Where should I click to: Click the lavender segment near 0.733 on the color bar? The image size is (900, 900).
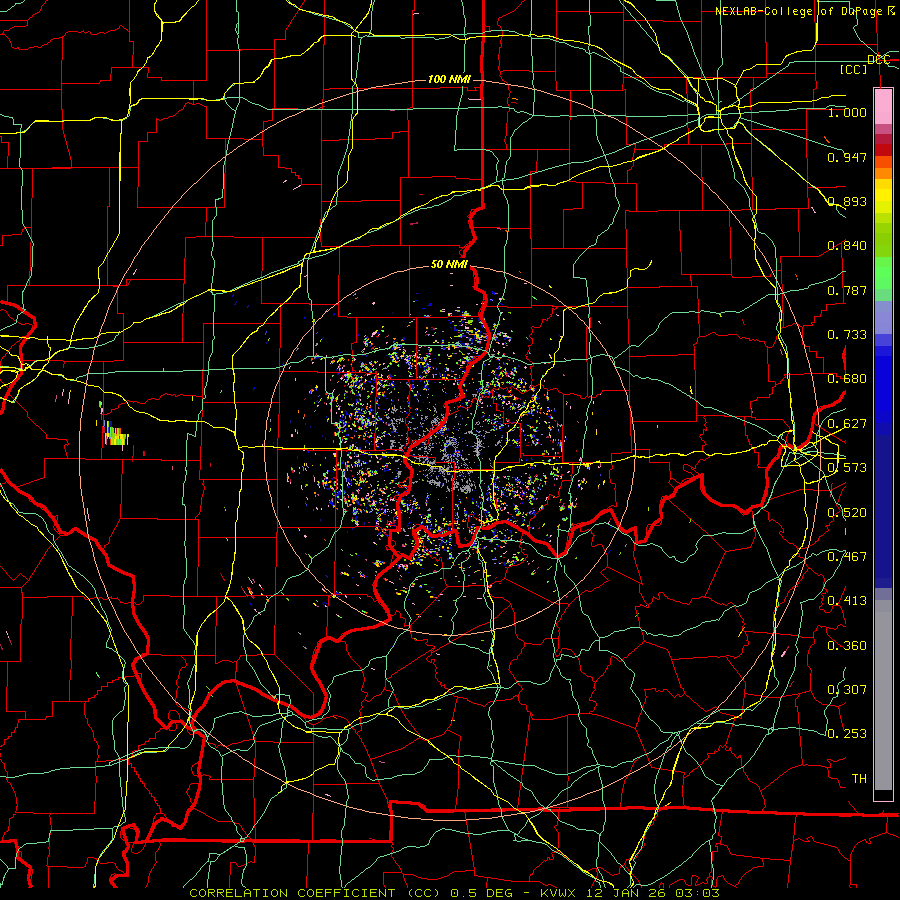[883, 317]
